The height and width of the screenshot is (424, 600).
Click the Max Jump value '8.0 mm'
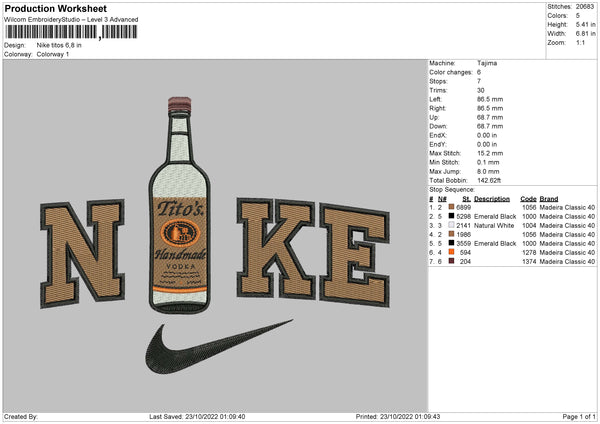[488, 171]
